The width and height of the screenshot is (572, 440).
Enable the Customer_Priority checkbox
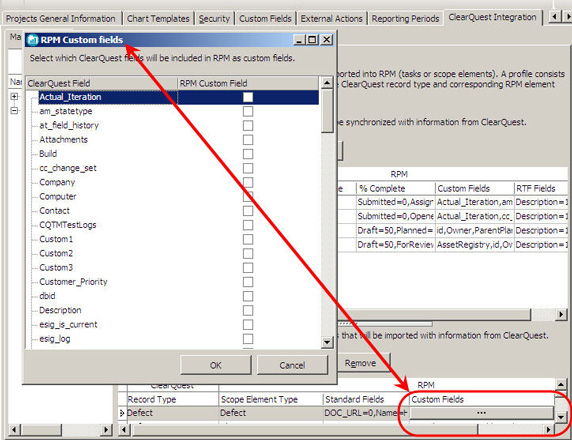point(248,282)
